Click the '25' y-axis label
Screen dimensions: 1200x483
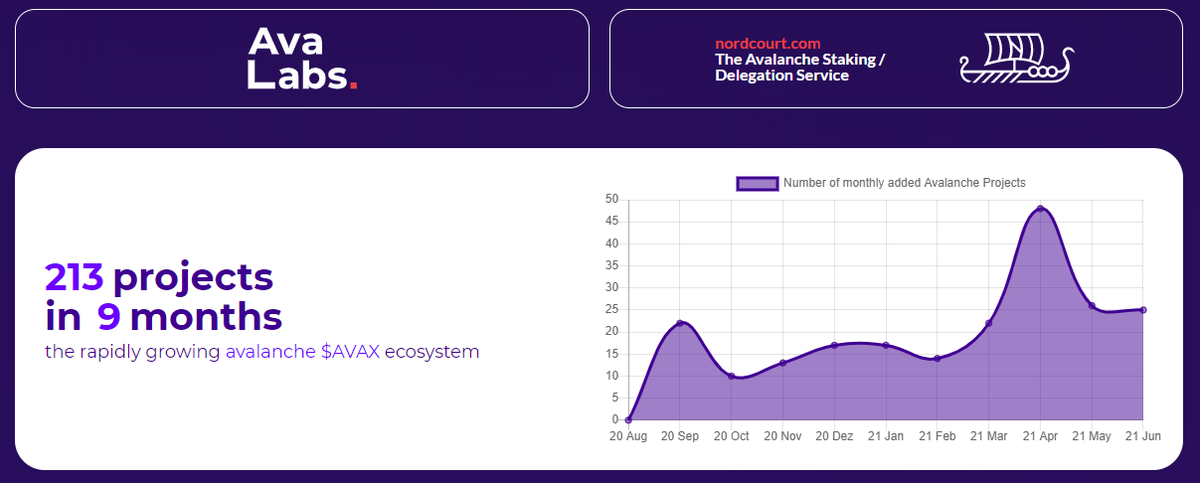click(x=611, y=310)
